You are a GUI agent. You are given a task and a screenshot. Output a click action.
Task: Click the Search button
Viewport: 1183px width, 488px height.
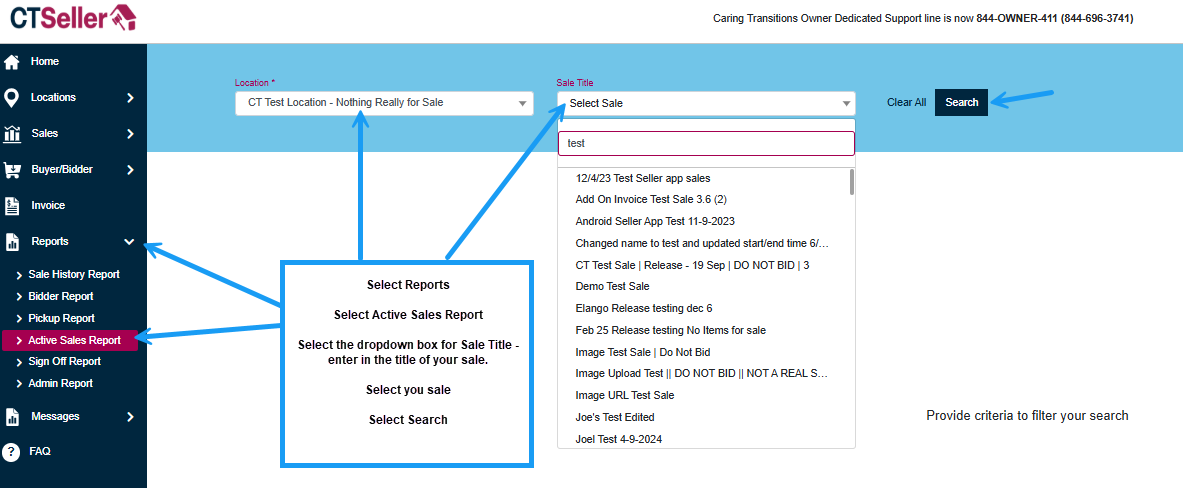coord(961,103)
